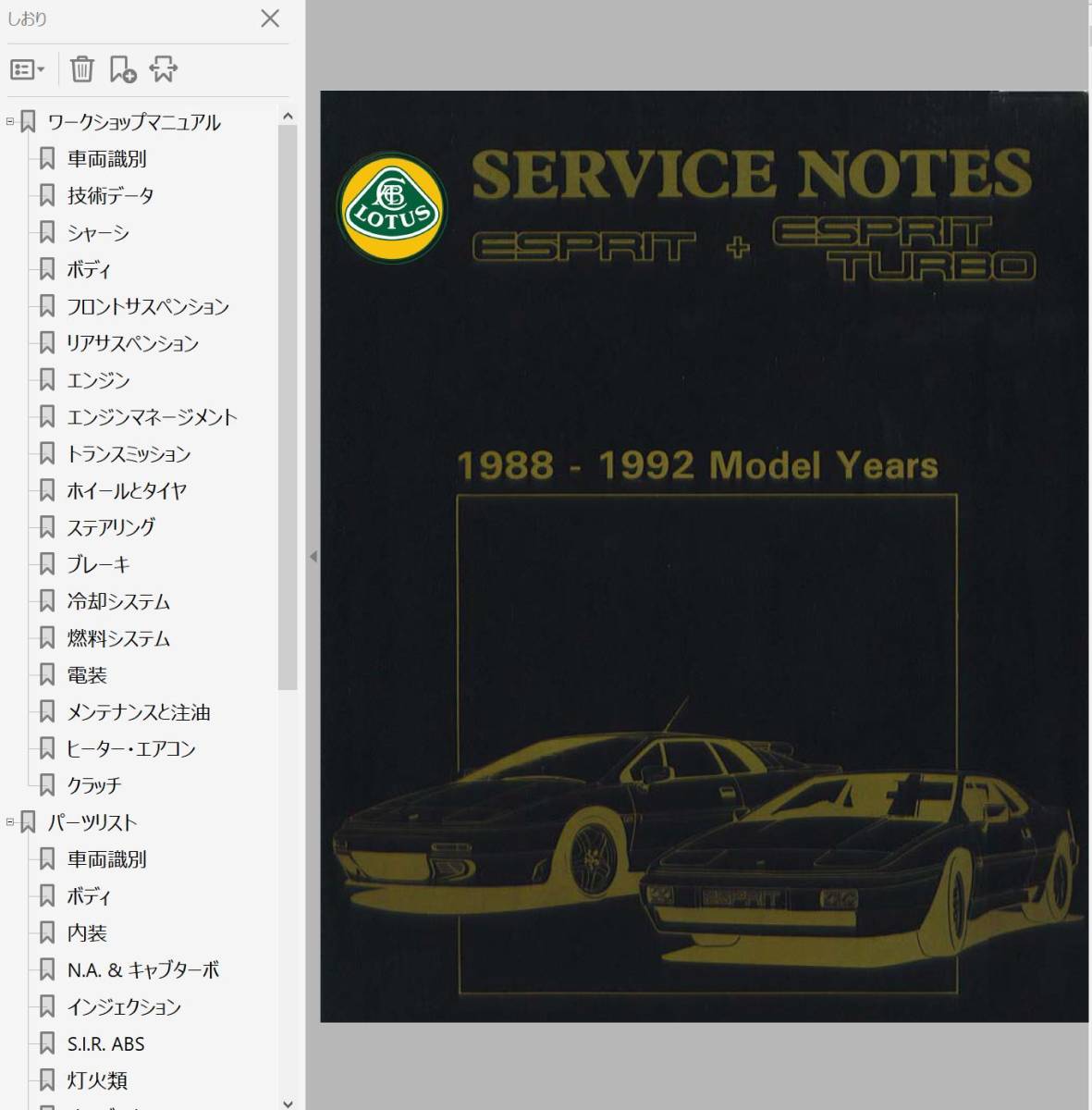This screenshot has width=1092, height=1110.
Task: Open S.I.R. ABS bookmark
Action: point(106,1044)
